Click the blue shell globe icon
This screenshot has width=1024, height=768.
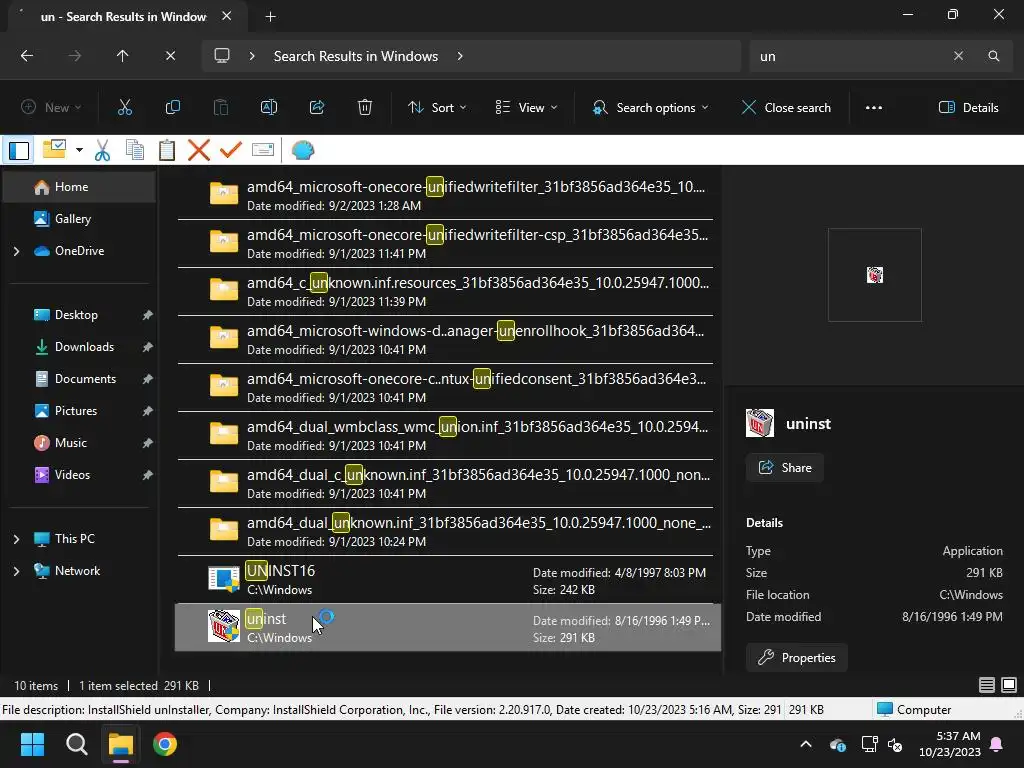coord(302,151)
